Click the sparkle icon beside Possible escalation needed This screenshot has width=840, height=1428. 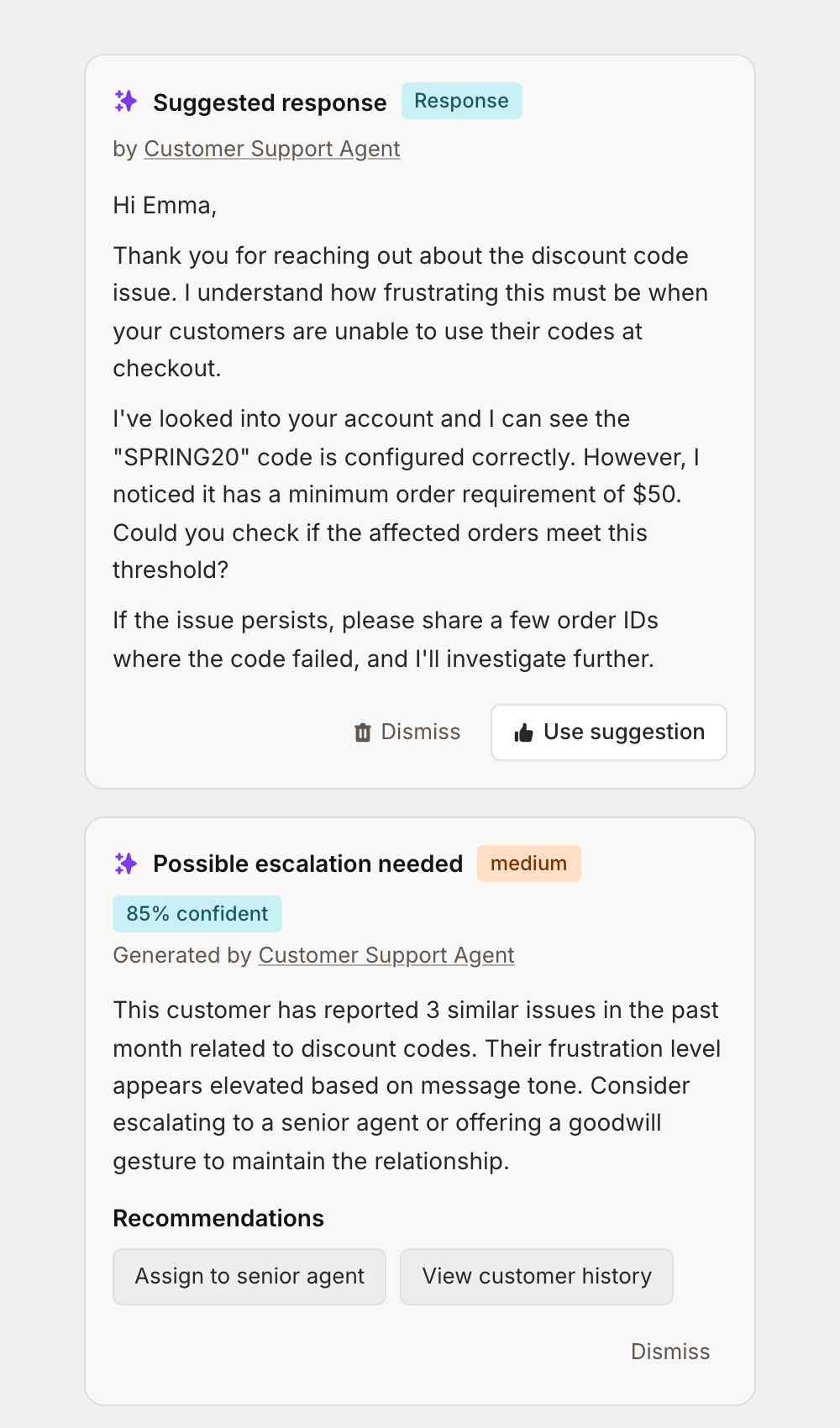127,863
